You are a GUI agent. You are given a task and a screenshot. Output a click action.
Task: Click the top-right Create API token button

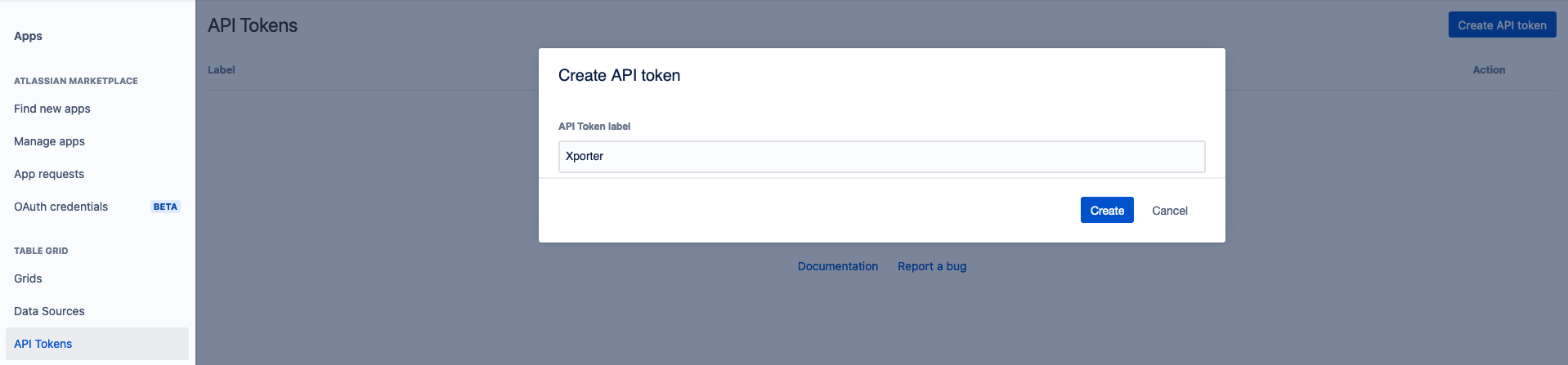[1502, 25]
